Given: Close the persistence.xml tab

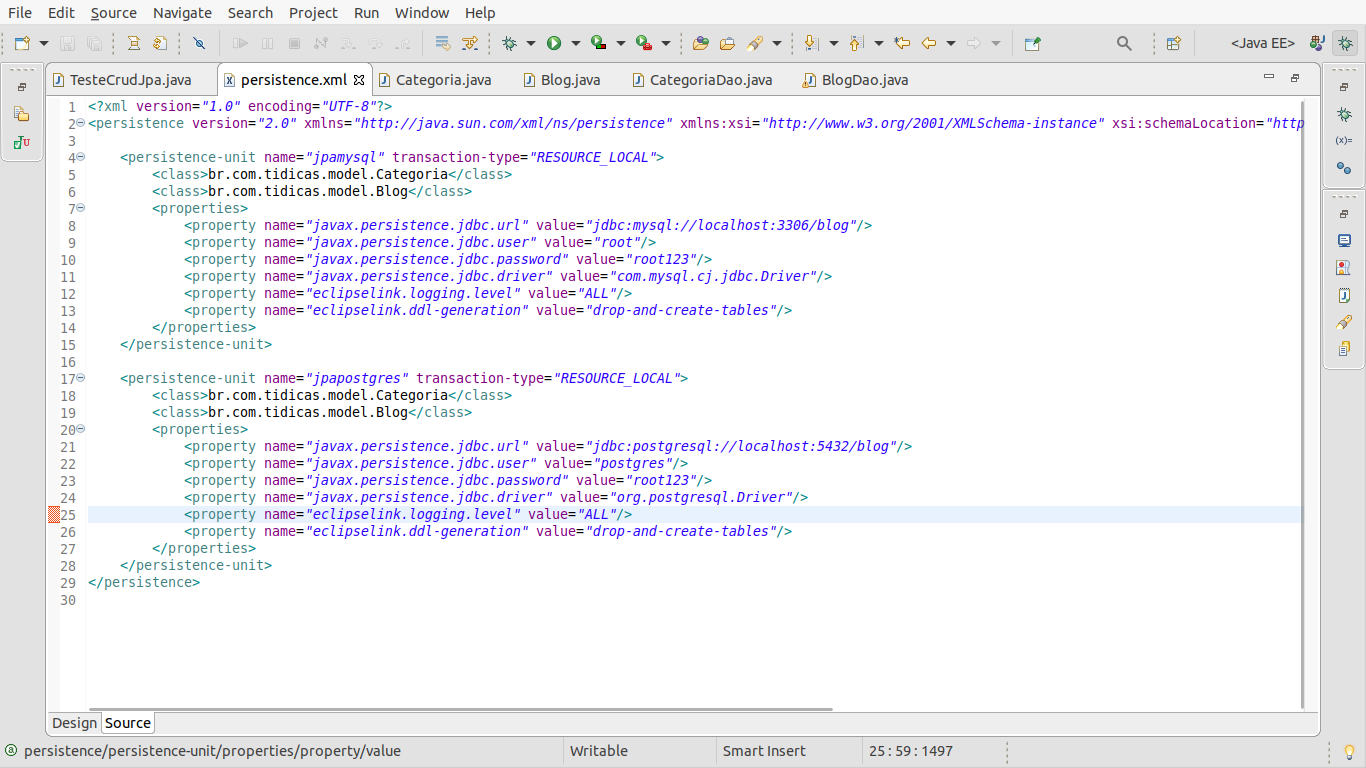Looking at the screenshot, I should [x=360, y=79].
